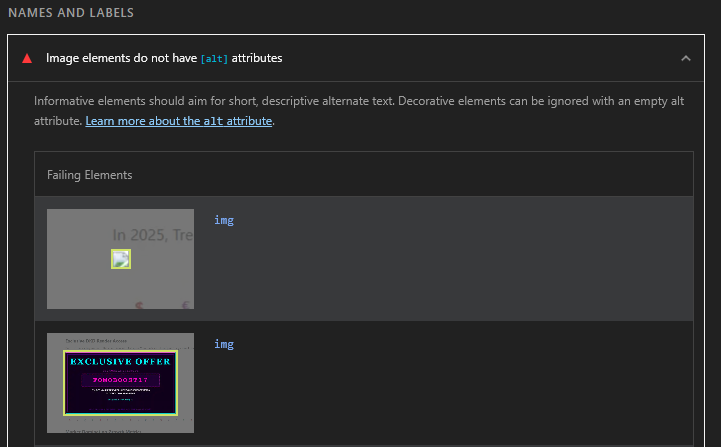The width and height of the screenshot is (721, 447).
Task: Click the 'In 2025' broken image thumbnail
Action: pos(120,259)
